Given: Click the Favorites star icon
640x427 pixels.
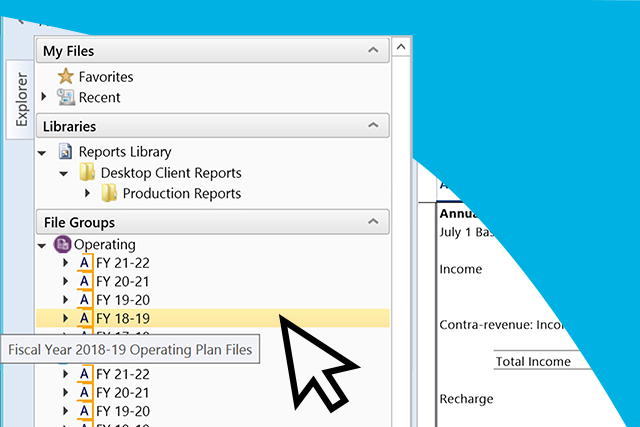Looking at the screenshot, I should (x=66, y=77).
